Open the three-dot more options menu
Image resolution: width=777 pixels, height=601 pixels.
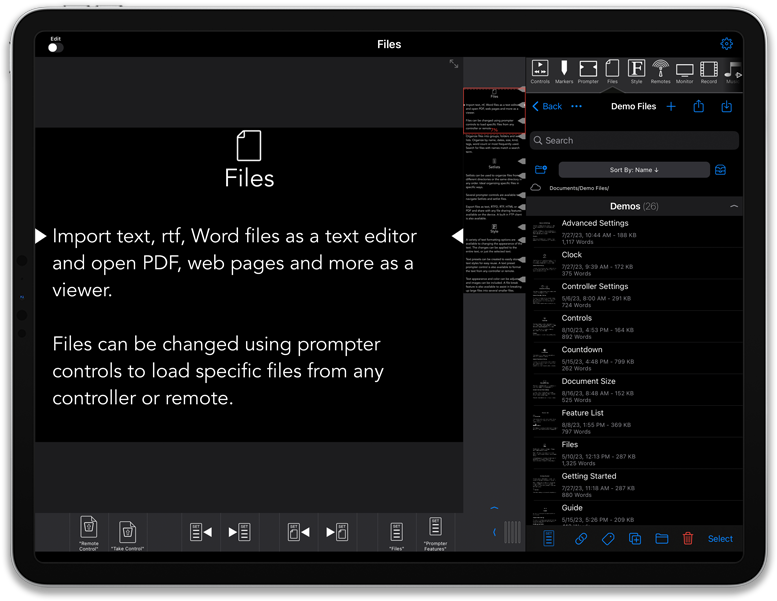tap(576, 106)
